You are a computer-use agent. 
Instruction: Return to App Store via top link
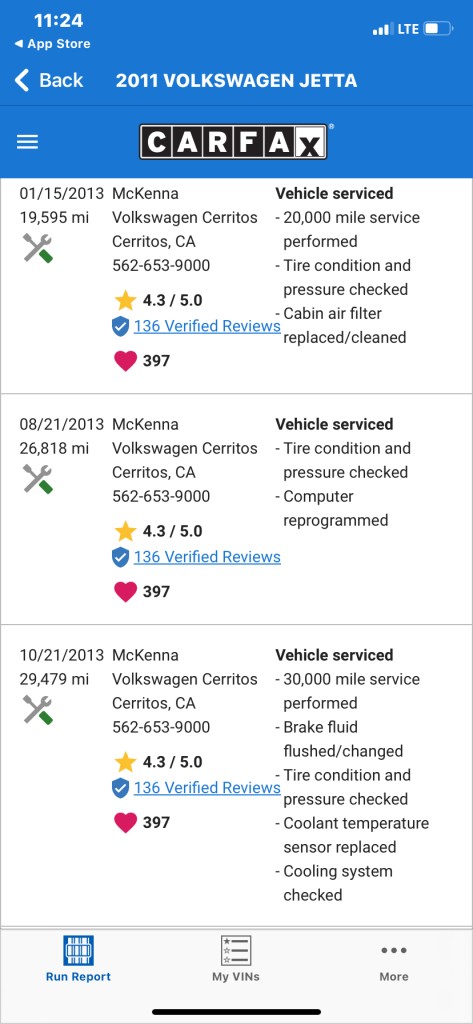pyautogui.click(x=52, y=44)
